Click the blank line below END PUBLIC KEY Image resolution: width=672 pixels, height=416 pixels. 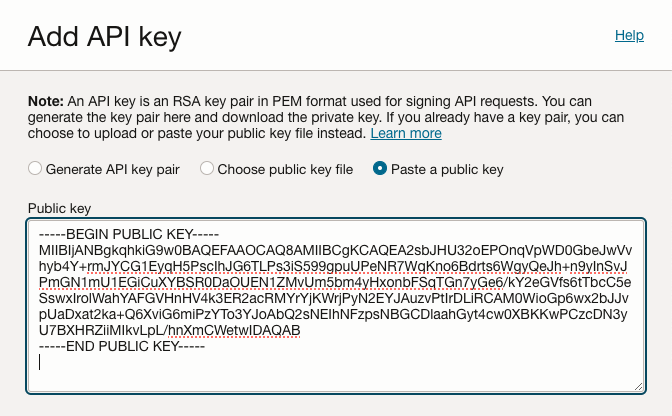(x=300, y=362)
